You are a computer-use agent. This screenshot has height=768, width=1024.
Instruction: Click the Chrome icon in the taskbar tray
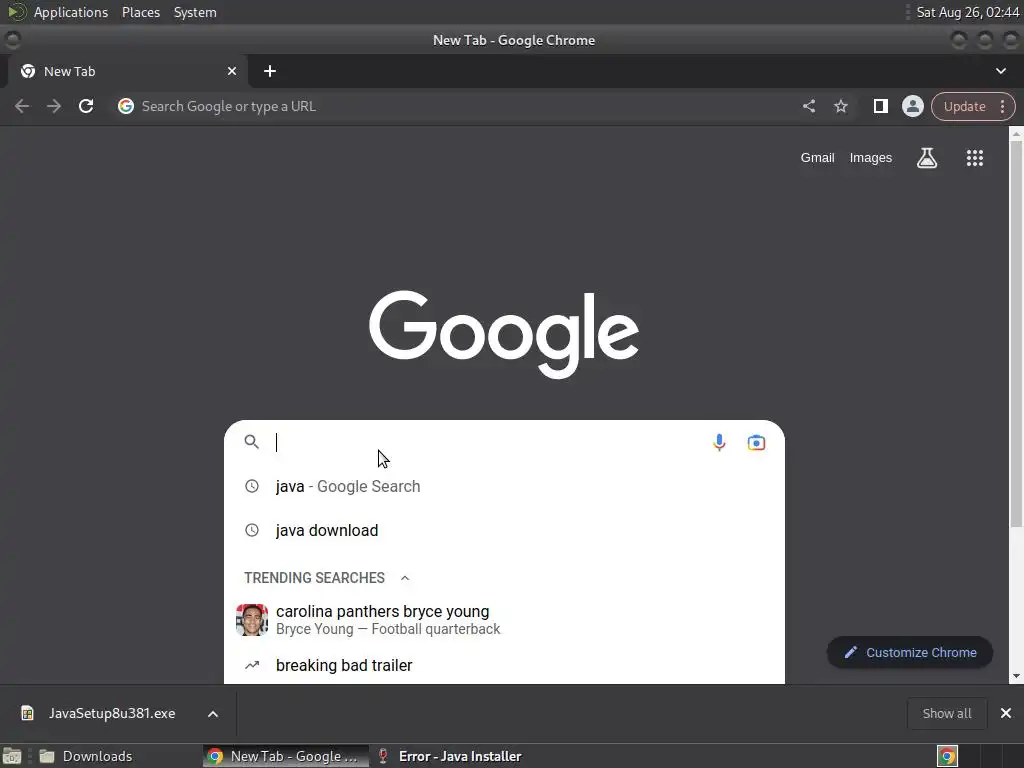947,756
